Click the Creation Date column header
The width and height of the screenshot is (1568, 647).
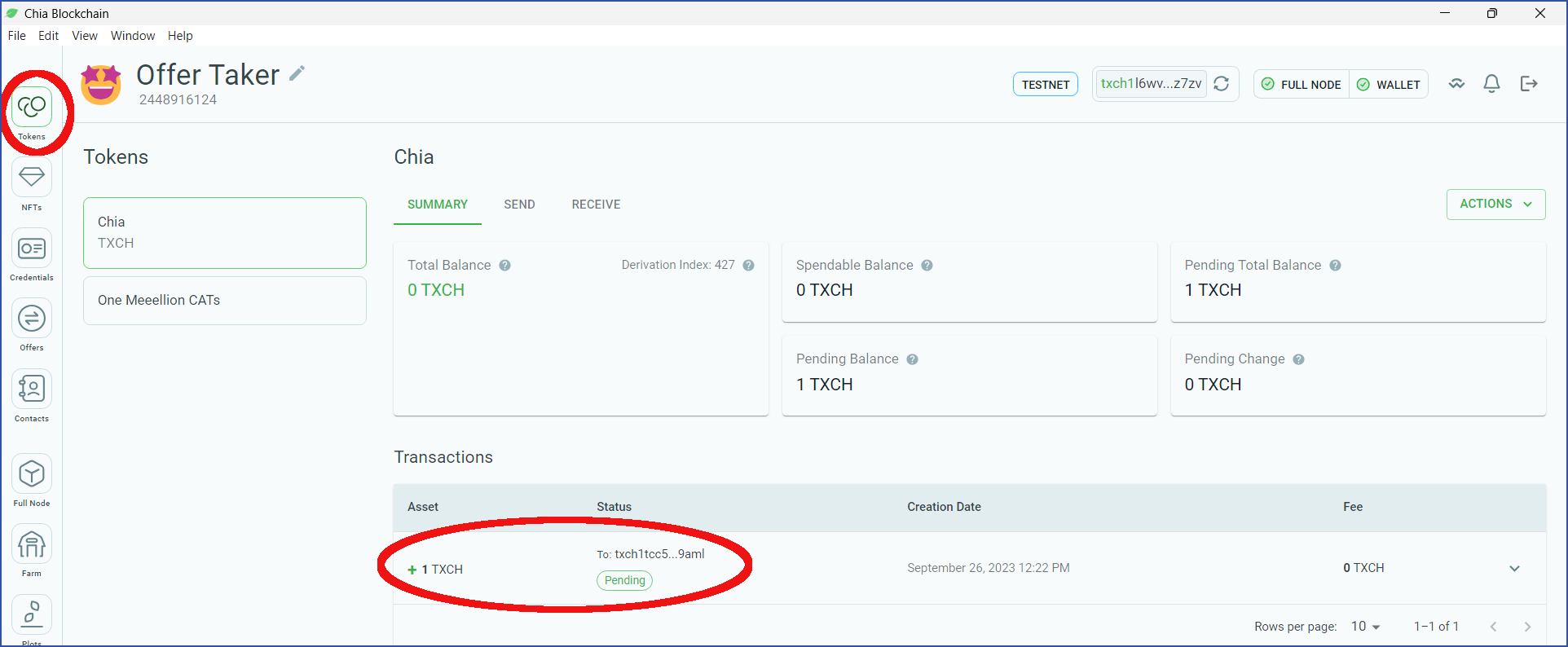[x=944, y=507]
